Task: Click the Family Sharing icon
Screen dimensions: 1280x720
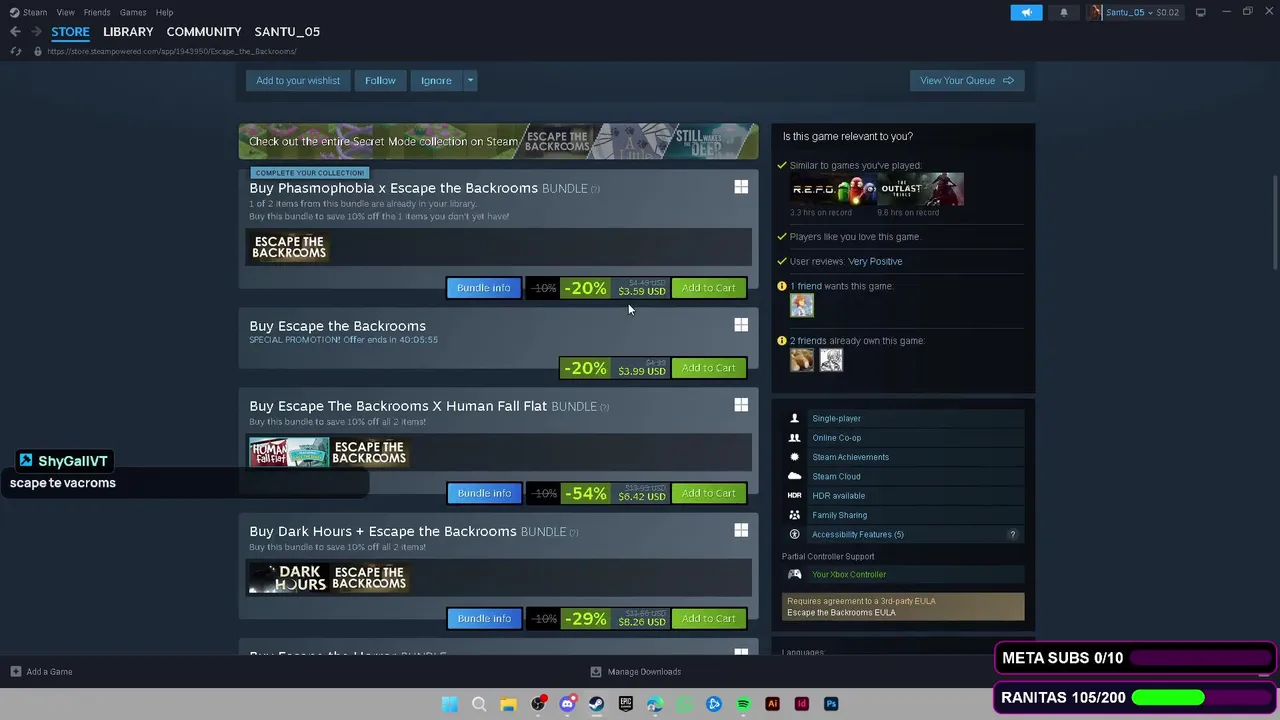Action: pos(795,515)
